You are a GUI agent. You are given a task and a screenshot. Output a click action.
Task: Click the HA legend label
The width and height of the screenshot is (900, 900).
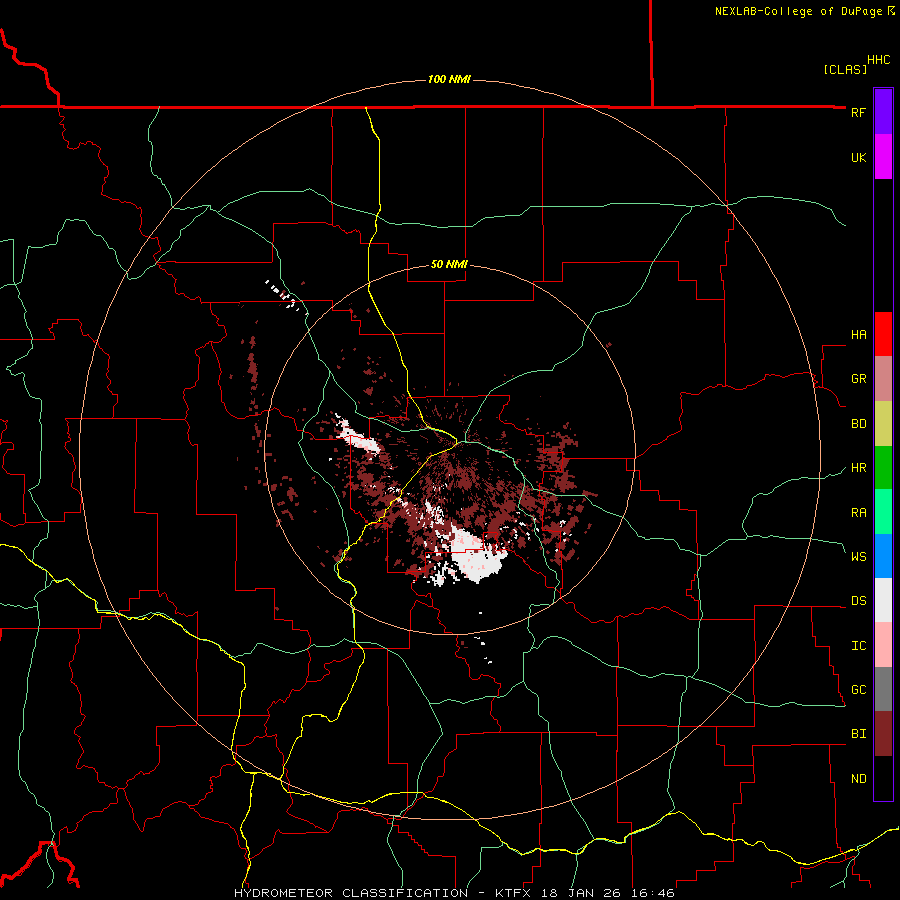859,334
